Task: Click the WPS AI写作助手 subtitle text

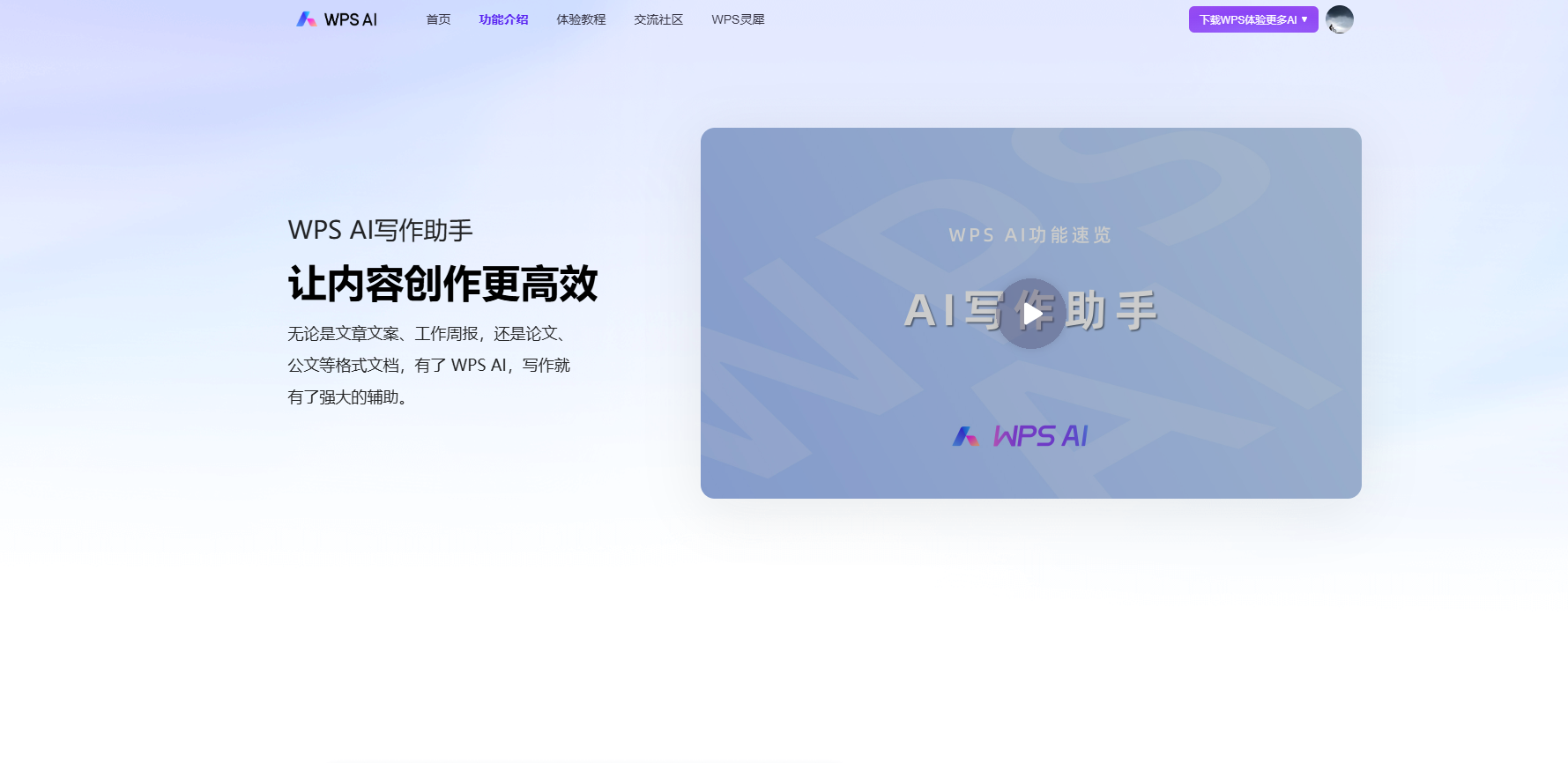Action: click(x=381, y=230)
